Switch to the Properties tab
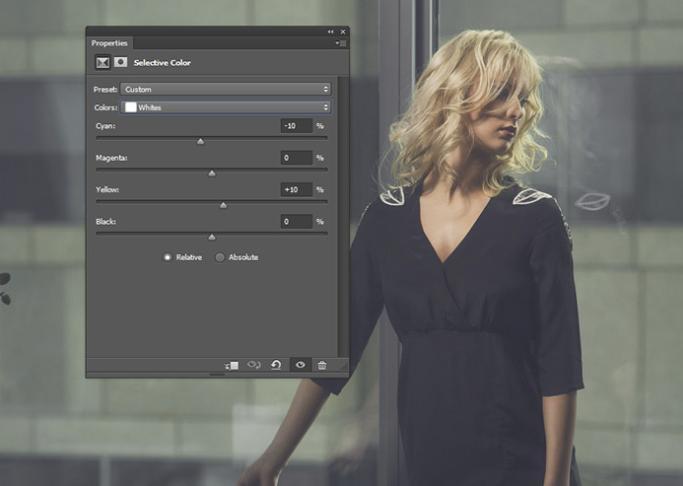 (109, 43)
